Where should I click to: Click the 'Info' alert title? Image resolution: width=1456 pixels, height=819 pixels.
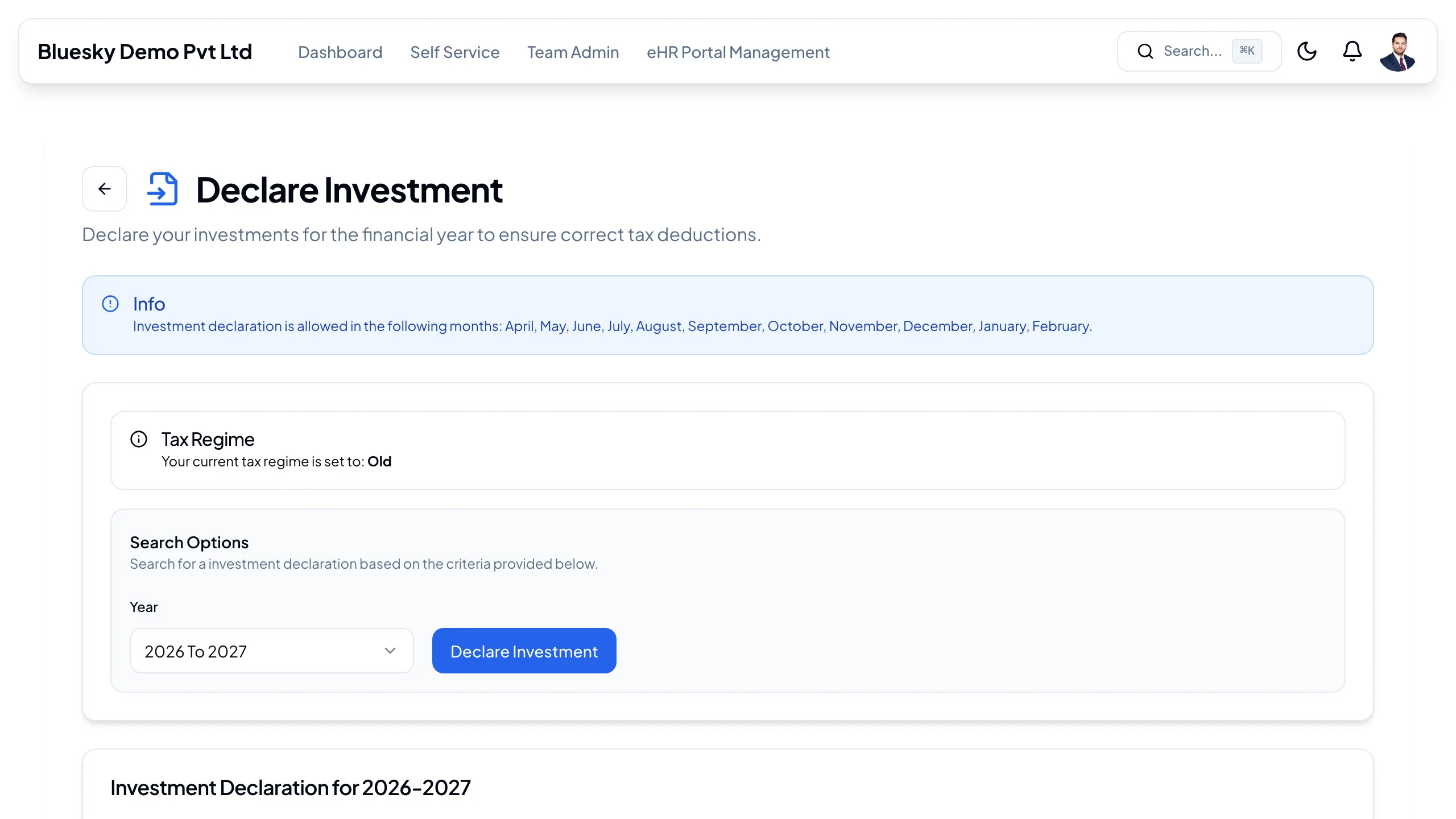149,304
